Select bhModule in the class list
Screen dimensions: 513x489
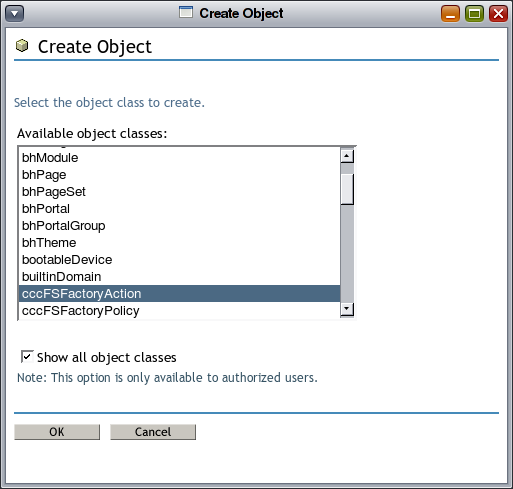point(179,158)
